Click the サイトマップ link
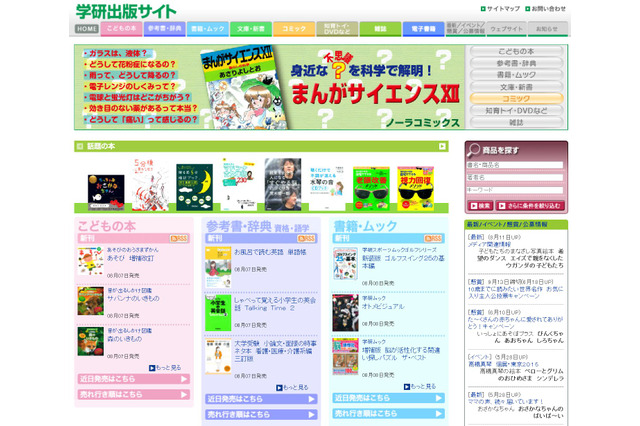 (x=500, y=9)
